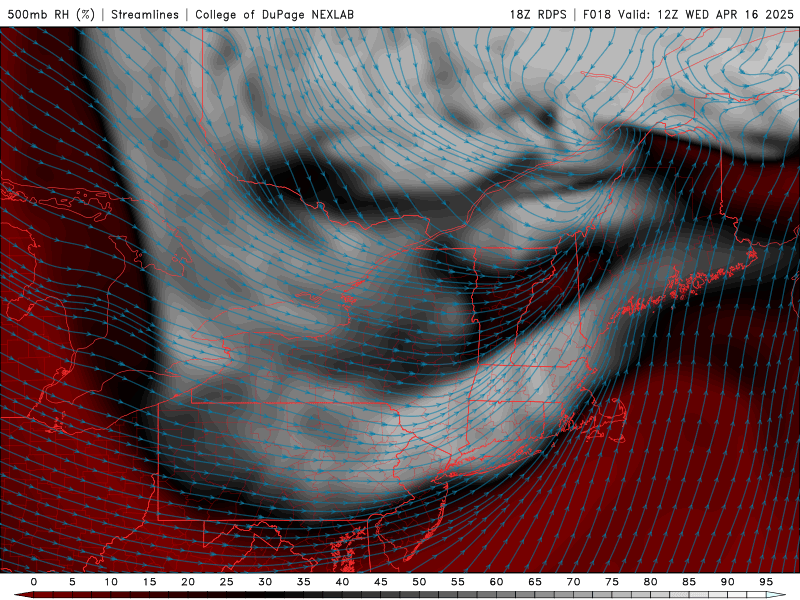Click the colorbar label "80"

point(650,582)
